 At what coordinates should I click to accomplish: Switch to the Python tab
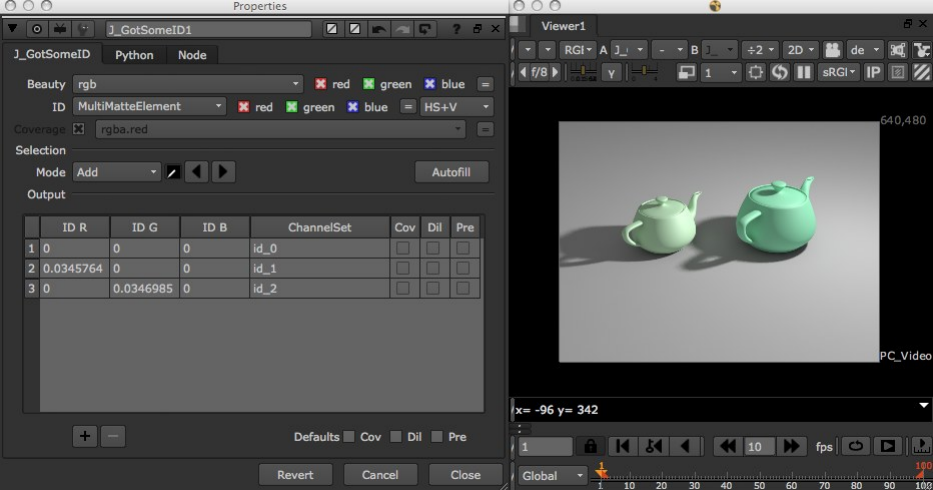pyautogui.click(x=134, y=55)
